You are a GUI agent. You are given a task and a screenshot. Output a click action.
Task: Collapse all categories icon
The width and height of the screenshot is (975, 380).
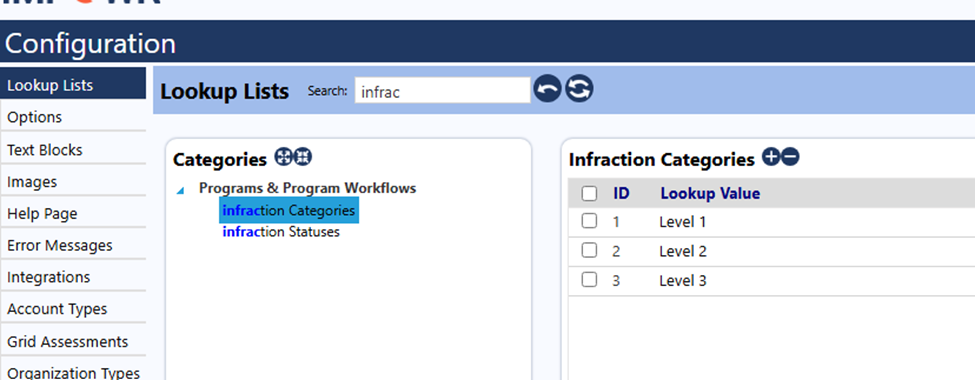[303, 157]
